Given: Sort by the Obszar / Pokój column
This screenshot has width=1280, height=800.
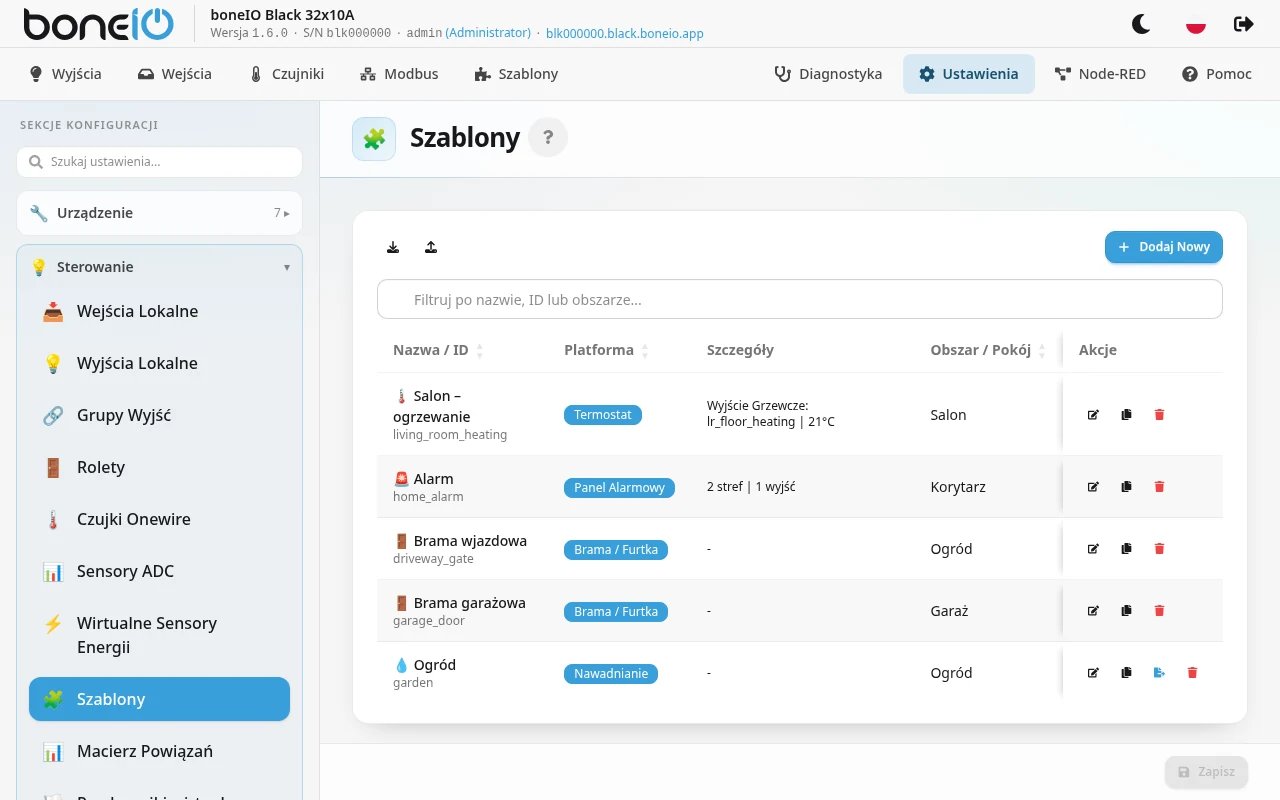Looking at the screenshot, I should point(988,350).
